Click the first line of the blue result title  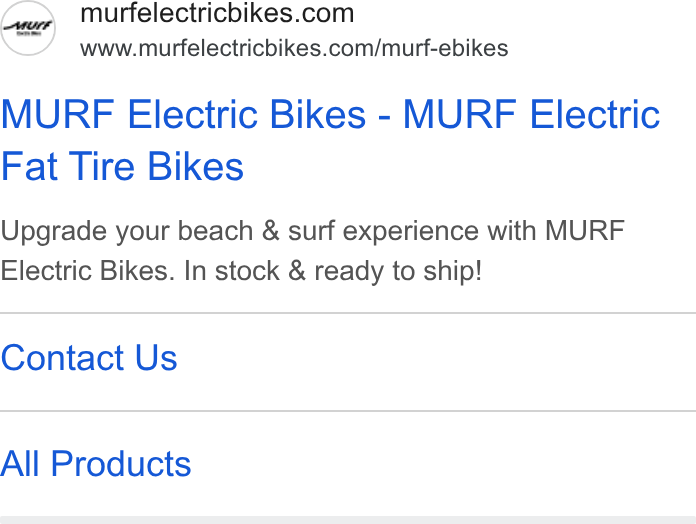[x=330, y=114]
